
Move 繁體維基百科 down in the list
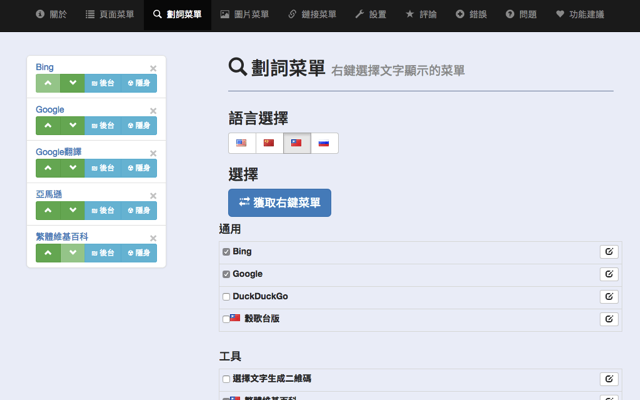pyautogui.click(x=73, y=253)
